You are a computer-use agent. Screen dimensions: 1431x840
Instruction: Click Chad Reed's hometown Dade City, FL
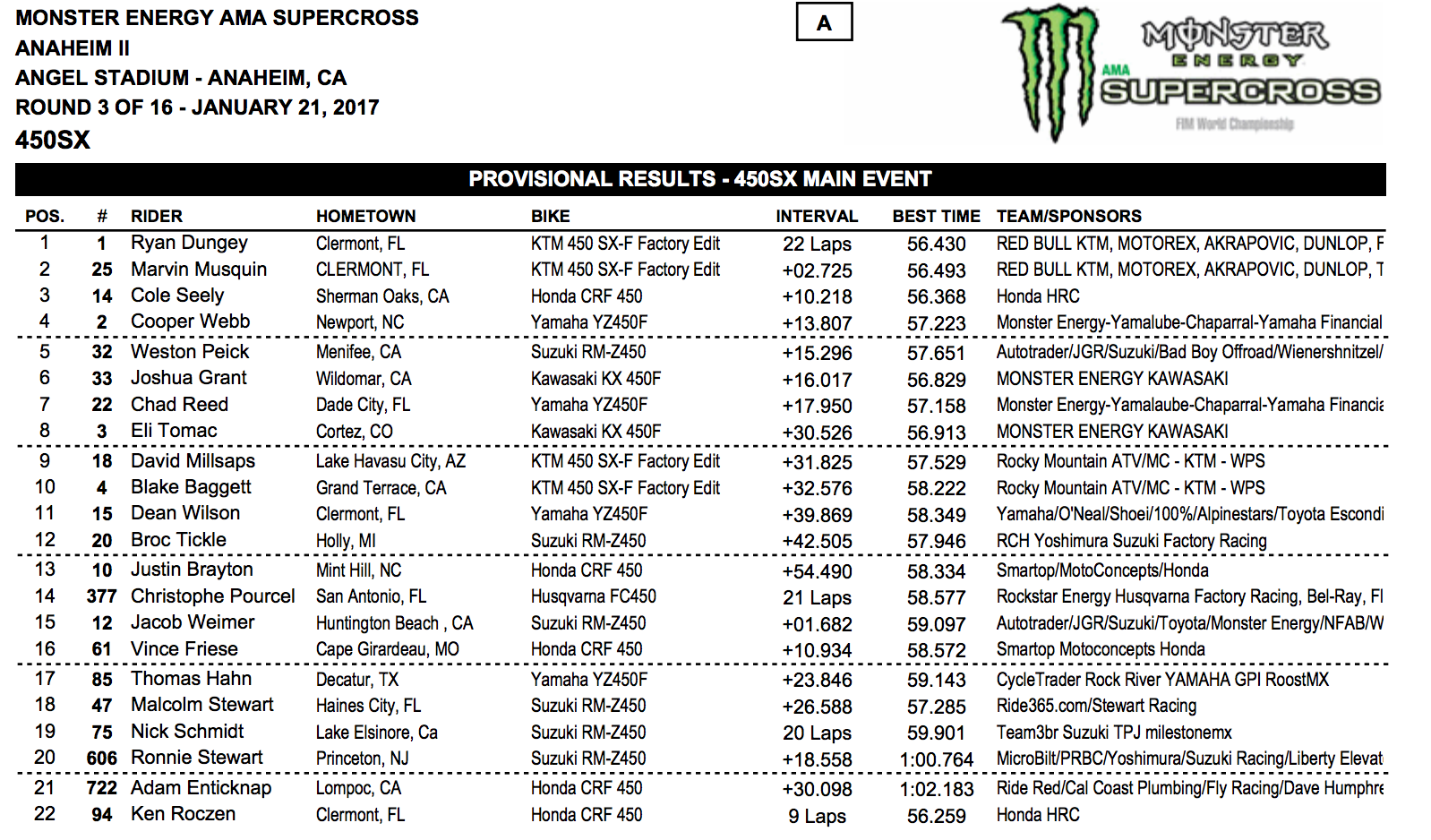click(x=363, y=405)
